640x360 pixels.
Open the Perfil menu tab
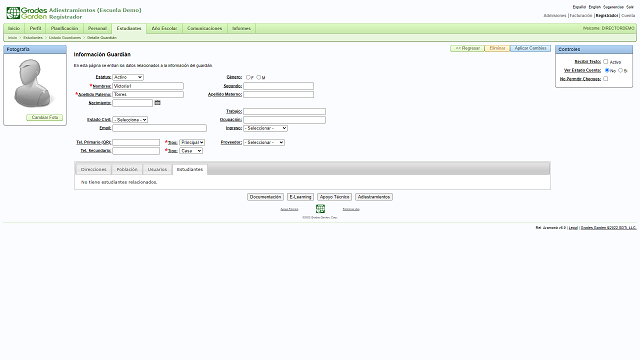(36, 28)
